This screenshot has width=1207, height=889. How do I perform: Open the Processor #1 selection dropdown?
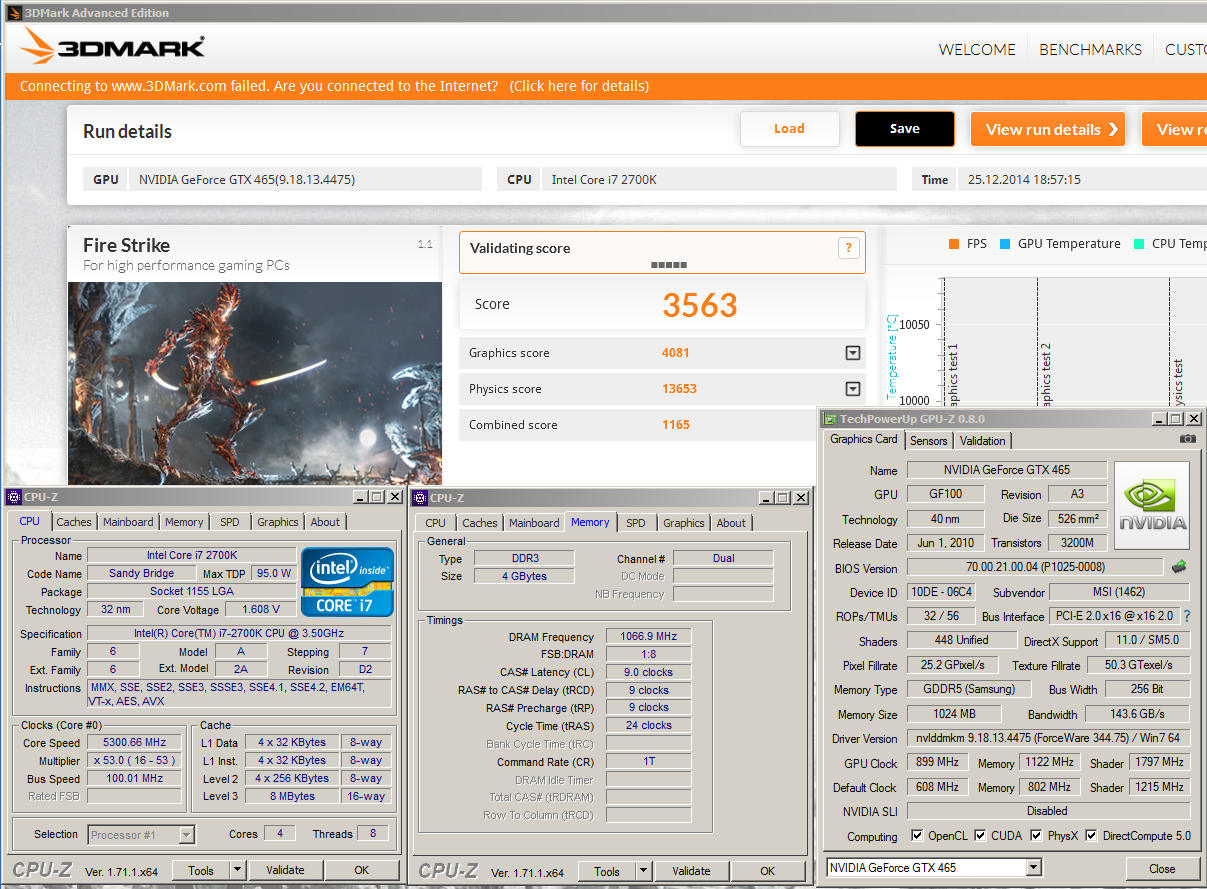click(x=186, y=834)
